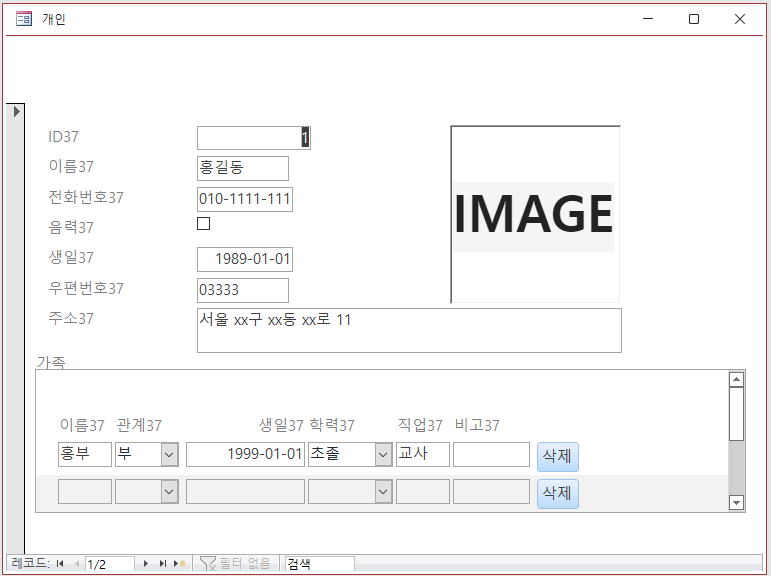Open empty row 관계 dropdown arrow

click(x=169, y=491)
